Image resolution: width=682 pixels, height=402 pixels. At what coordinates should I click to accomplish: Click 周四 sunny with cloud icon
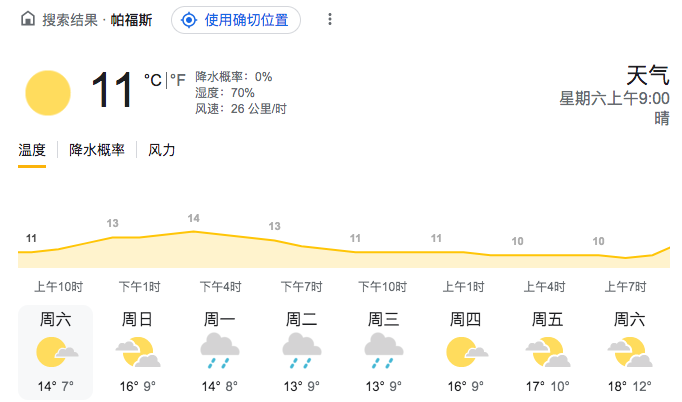pos(465,352)
